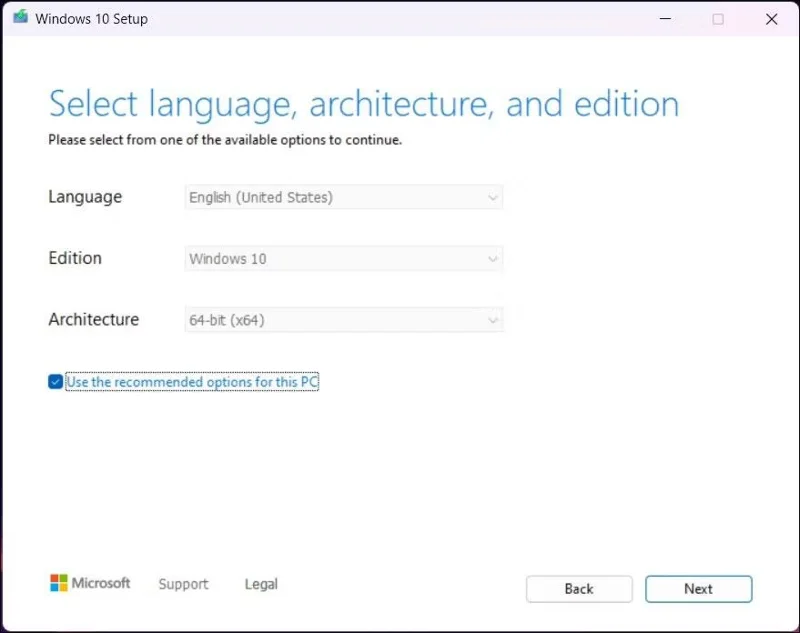Open the Legal link
800x633 pixels.
pos(261,584)
